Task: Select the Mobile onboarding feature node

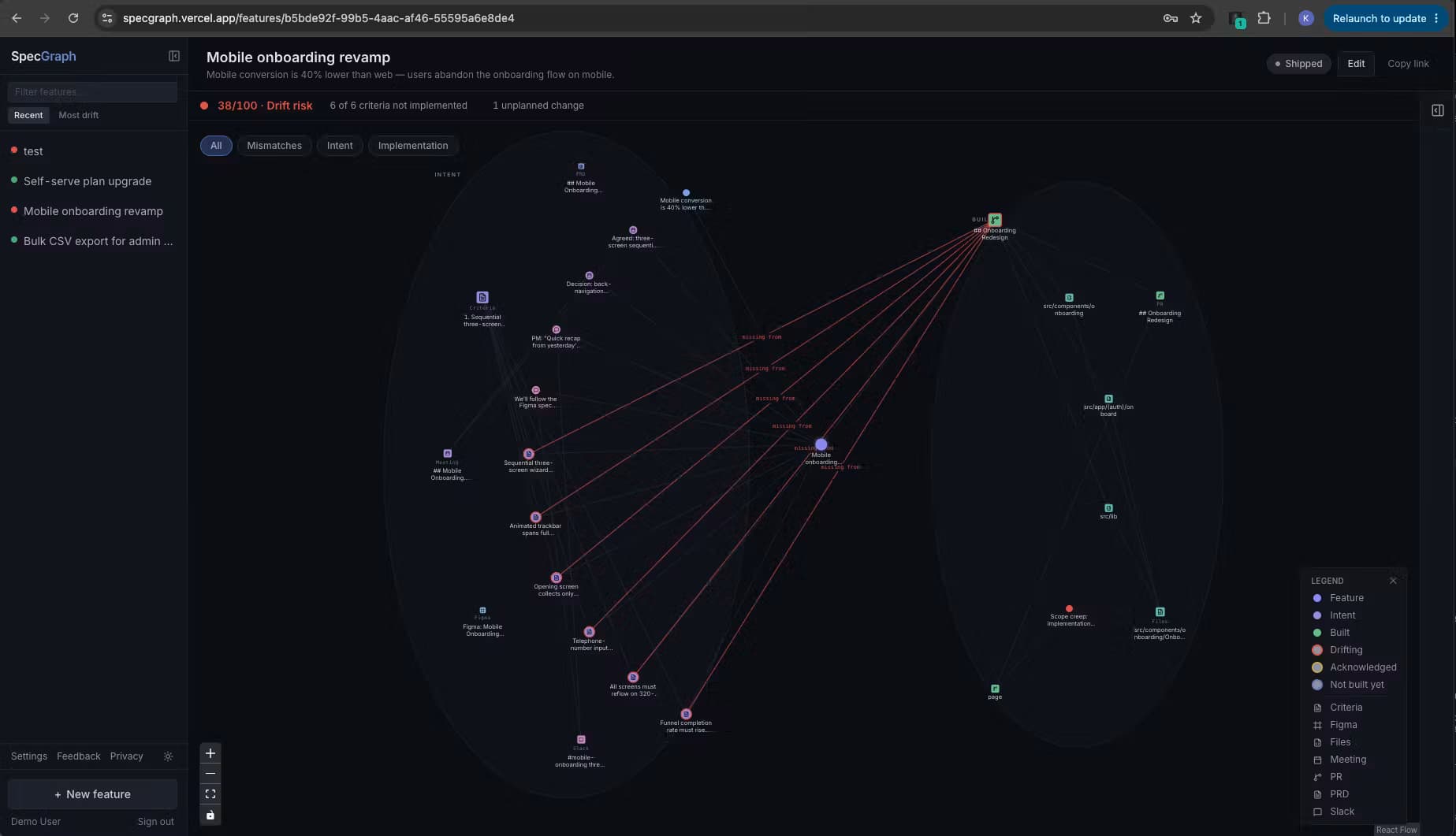Action: click(x=821, y=445)
